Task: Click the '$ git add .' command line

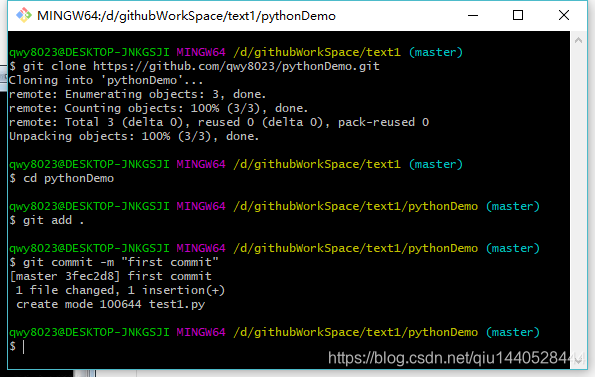Action: (x=47, y=220)
